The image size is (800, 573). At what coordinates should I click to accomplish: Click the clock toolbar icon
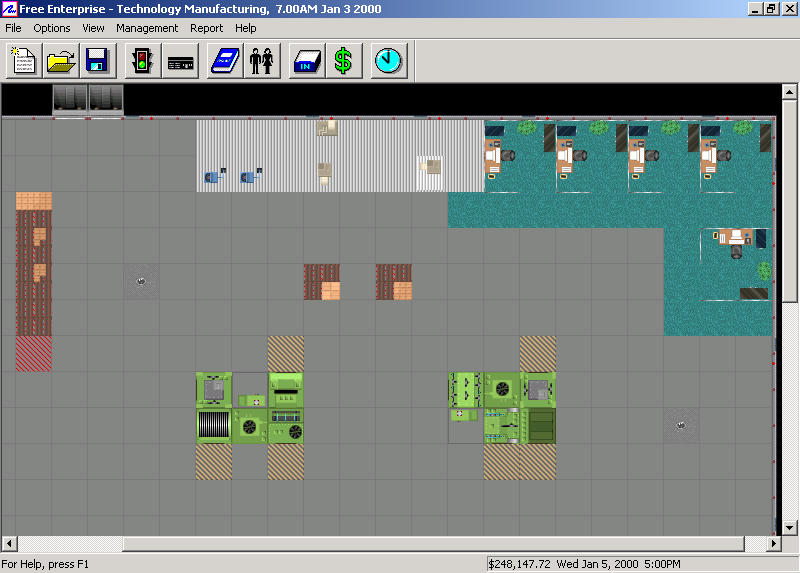tap(389, 61)
